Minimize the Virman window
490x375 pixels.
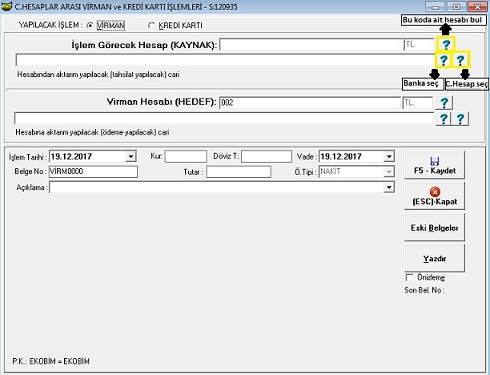pos(435,7)
